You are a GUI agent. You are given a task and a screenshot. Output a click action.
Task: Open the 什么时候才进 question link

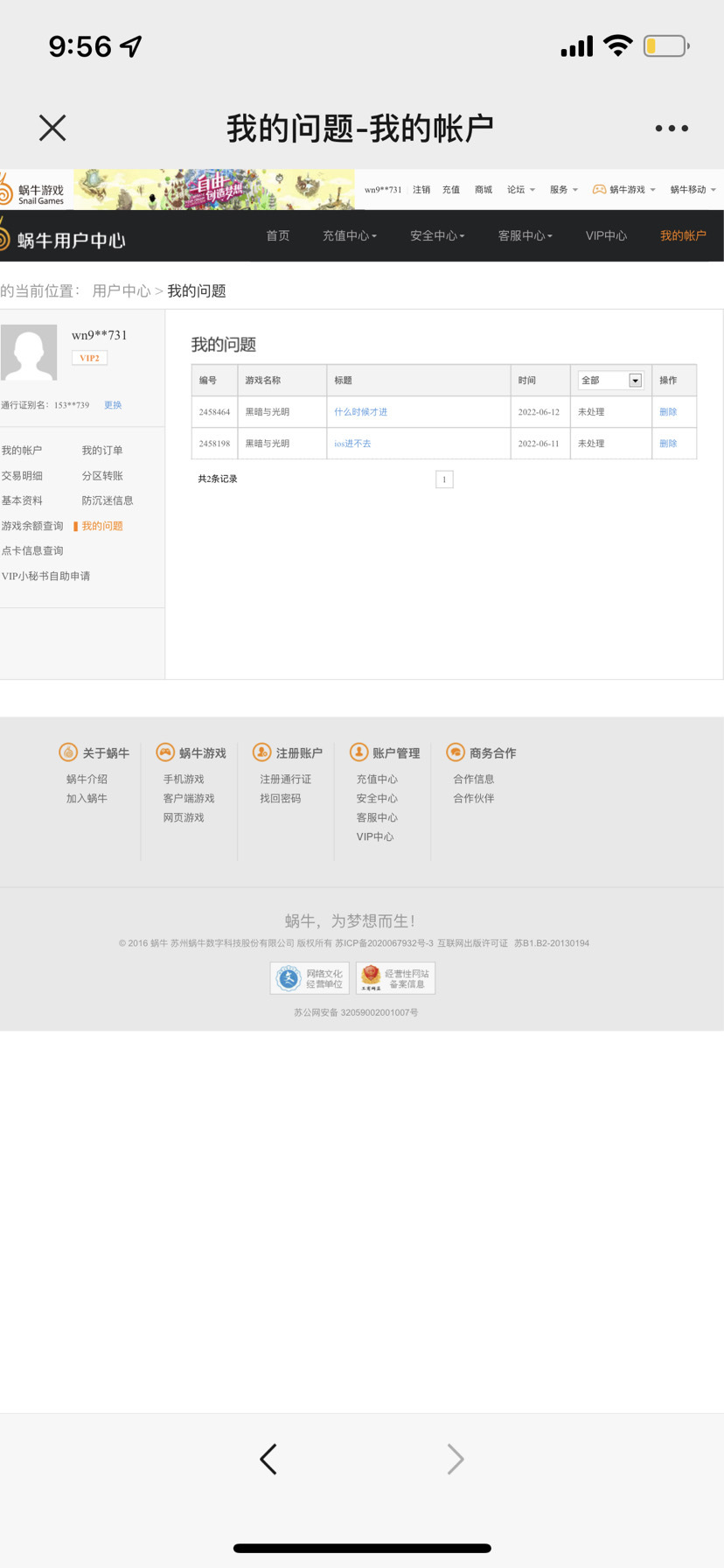[x=360, y=412]
